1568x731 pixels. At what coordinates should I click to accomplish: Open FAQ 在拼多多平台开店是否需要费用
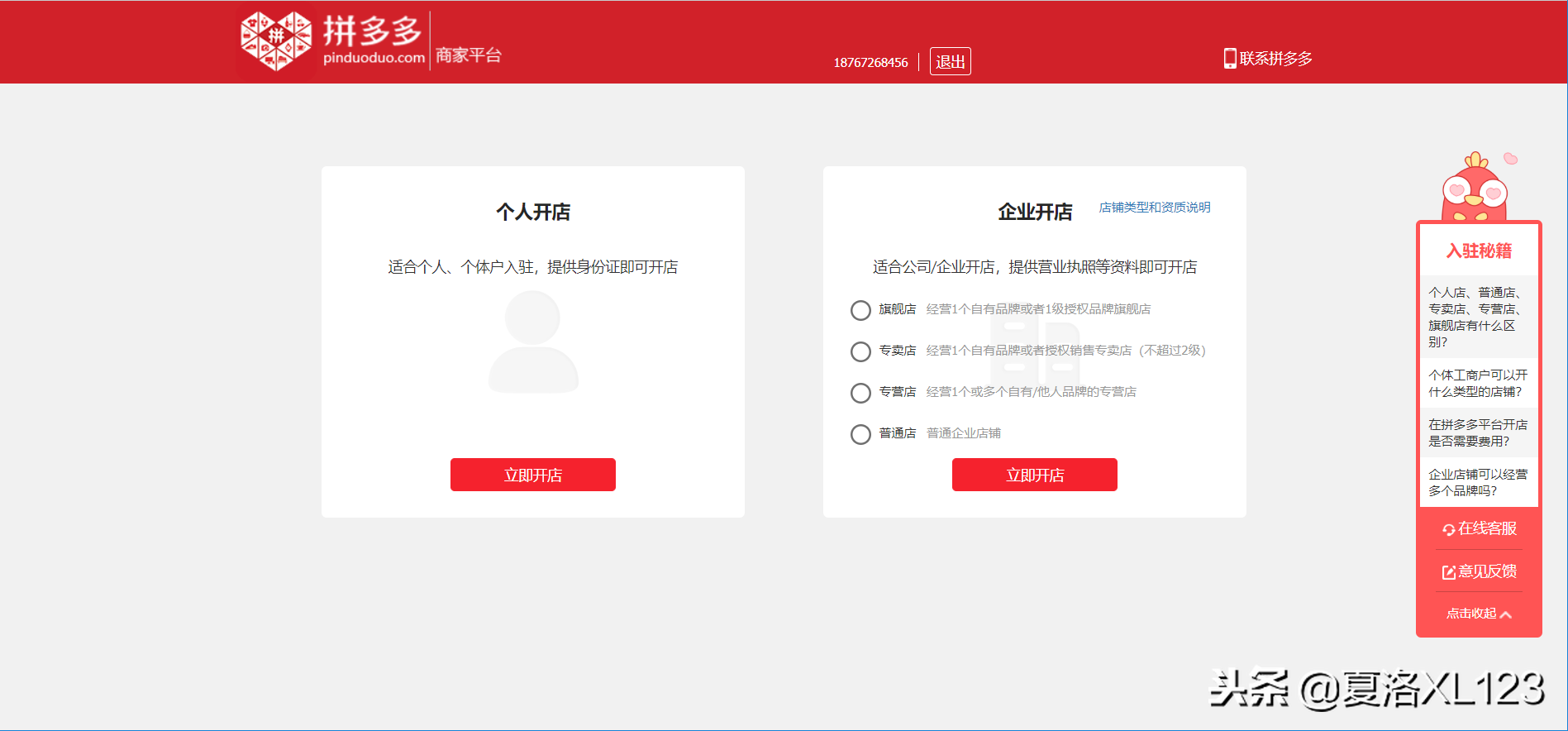[1479, 432]
